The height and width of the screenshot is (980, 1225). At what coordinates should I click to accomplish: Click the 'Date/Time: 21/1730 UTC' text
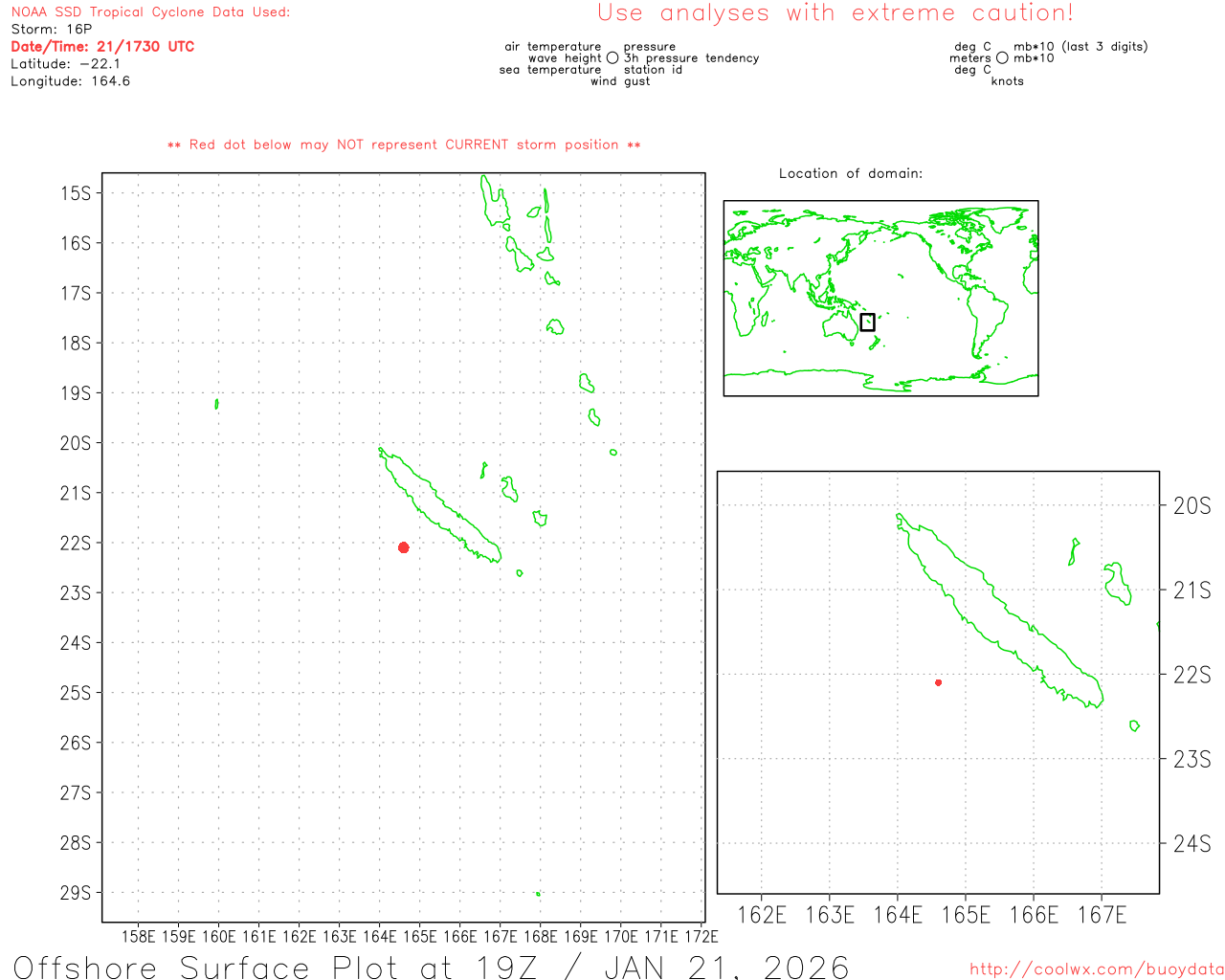point(102,47)
